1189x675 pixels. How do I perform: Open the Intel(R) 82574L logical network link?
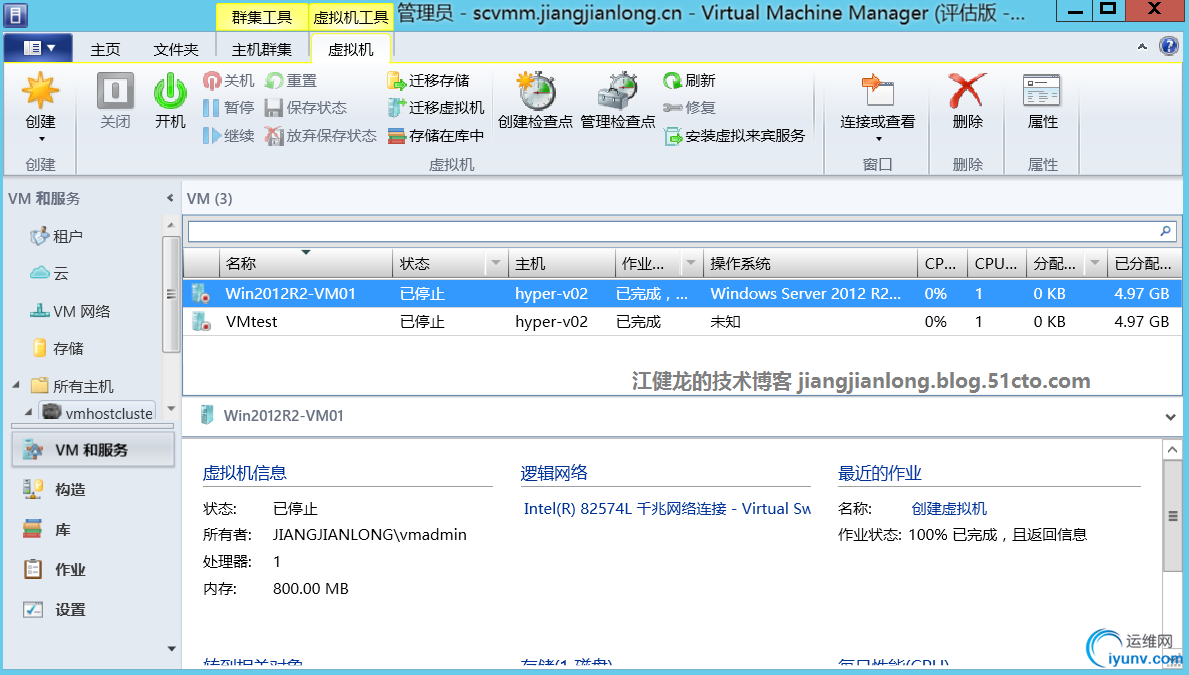[x=667, y=509]
